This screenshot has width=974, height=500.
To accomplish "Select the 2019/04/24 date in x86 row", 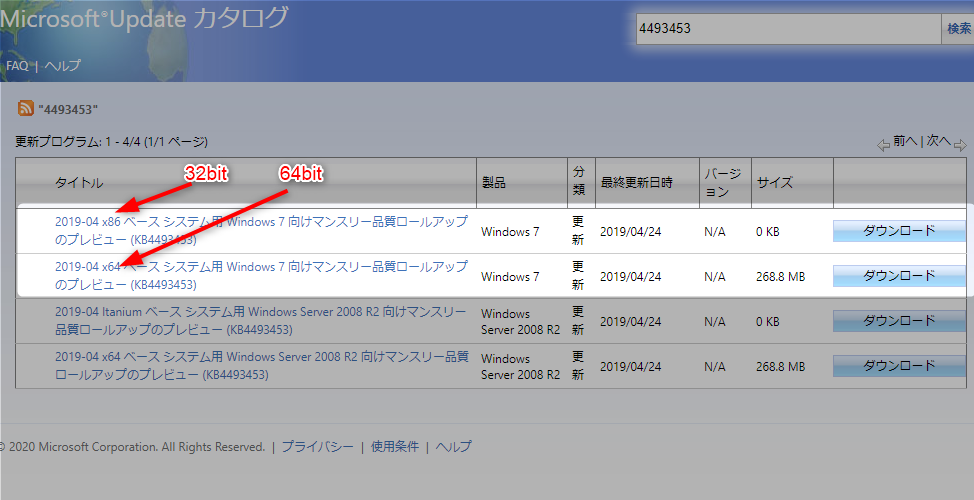I will pyautogui.click(x=630, y=232).
